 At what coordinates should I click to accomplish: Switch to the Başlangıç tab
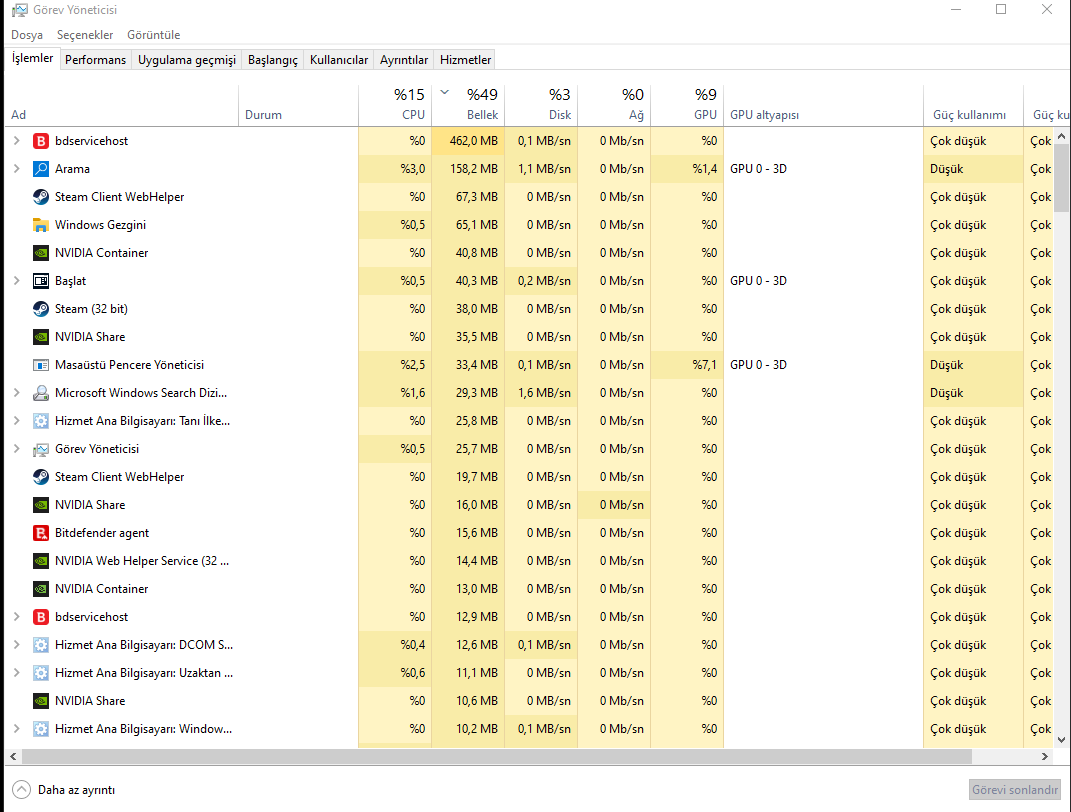tap(273, 60)
